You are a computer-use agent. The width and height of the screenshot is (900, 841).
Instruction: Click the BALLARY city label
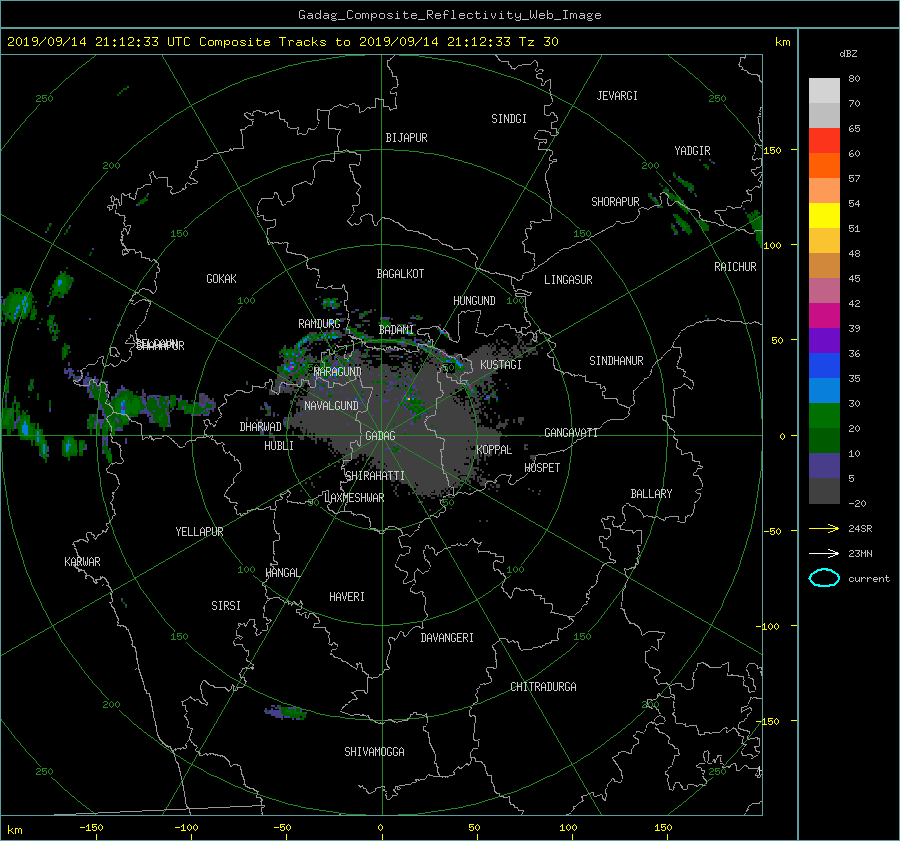coord(651,494)
